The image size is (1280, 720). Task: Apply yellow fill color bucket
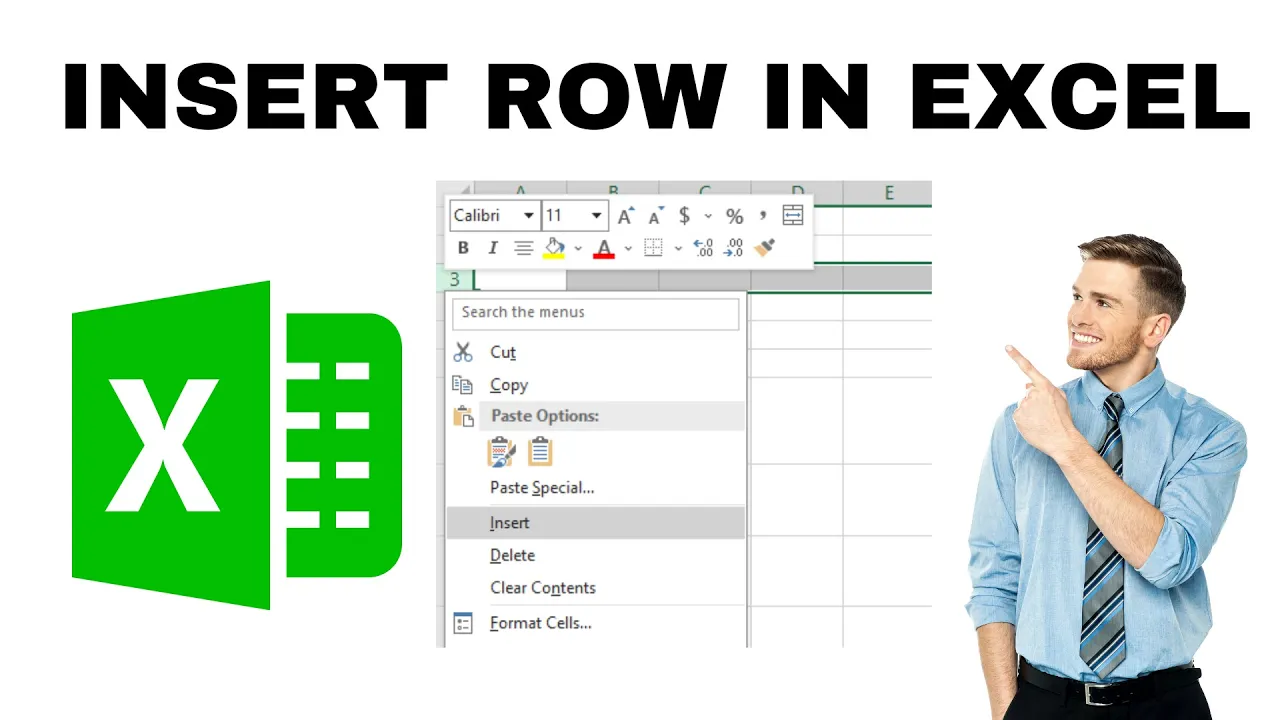click(x=554, y=248)
